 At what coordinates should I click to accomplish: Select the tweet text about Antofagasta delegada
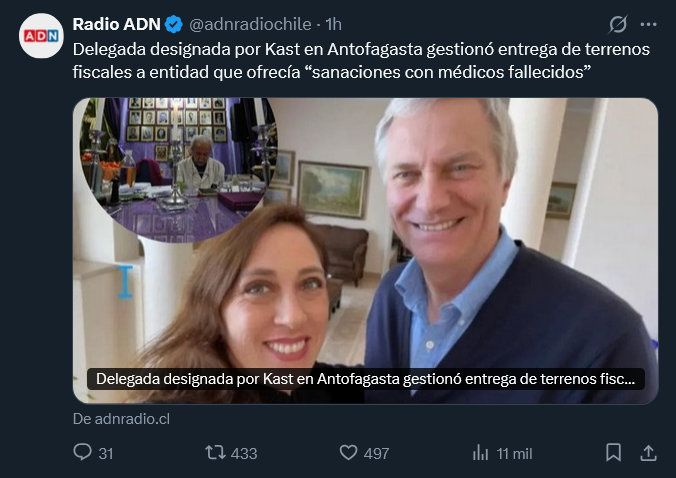coord(361,61)
